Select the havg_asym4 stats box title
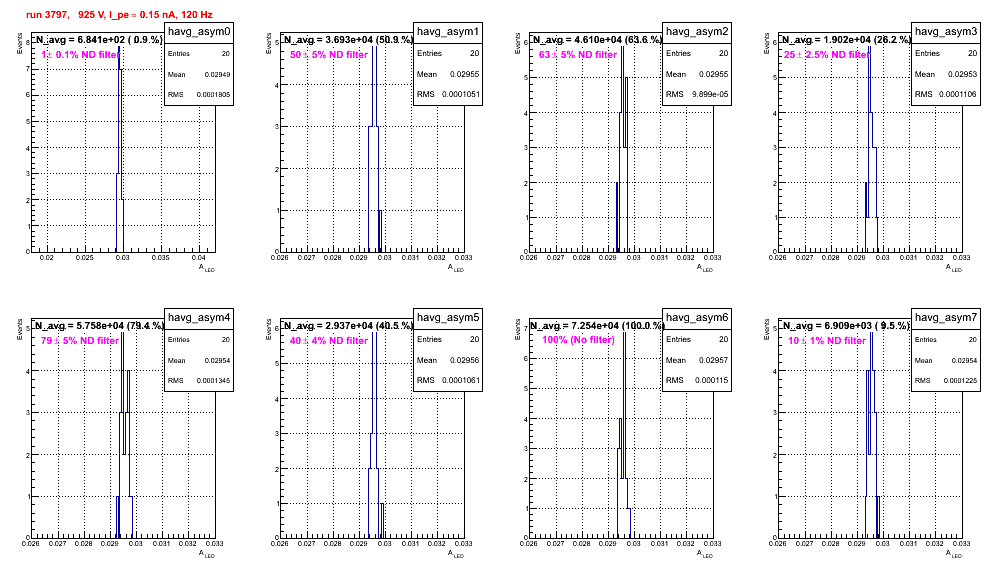Viewport: 996px width, 572px height. [x=199, y=318]
